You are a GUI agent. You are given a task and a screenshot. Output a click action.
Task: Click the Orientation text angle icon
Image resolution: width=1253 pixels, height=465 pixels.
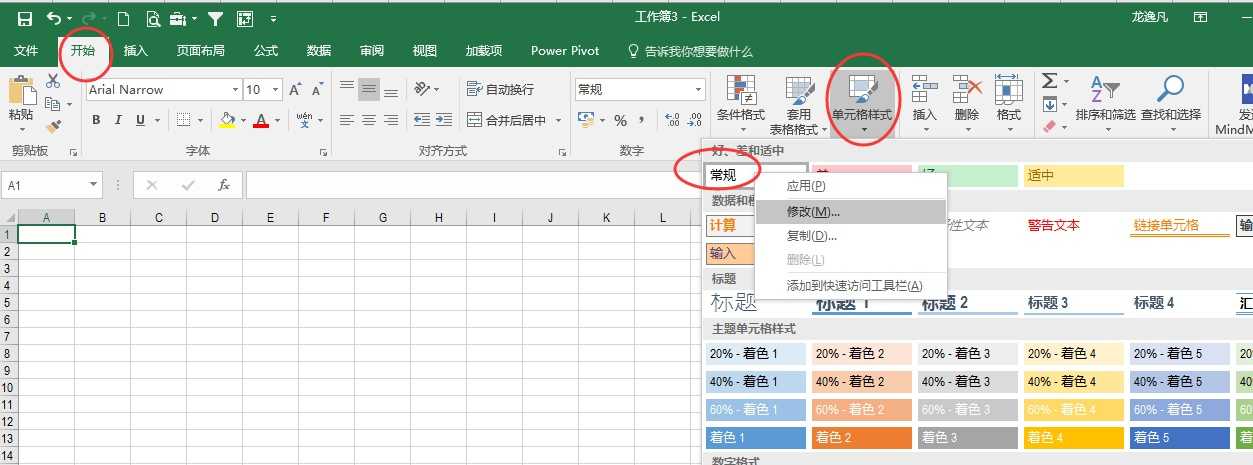(x=422, y=89)
